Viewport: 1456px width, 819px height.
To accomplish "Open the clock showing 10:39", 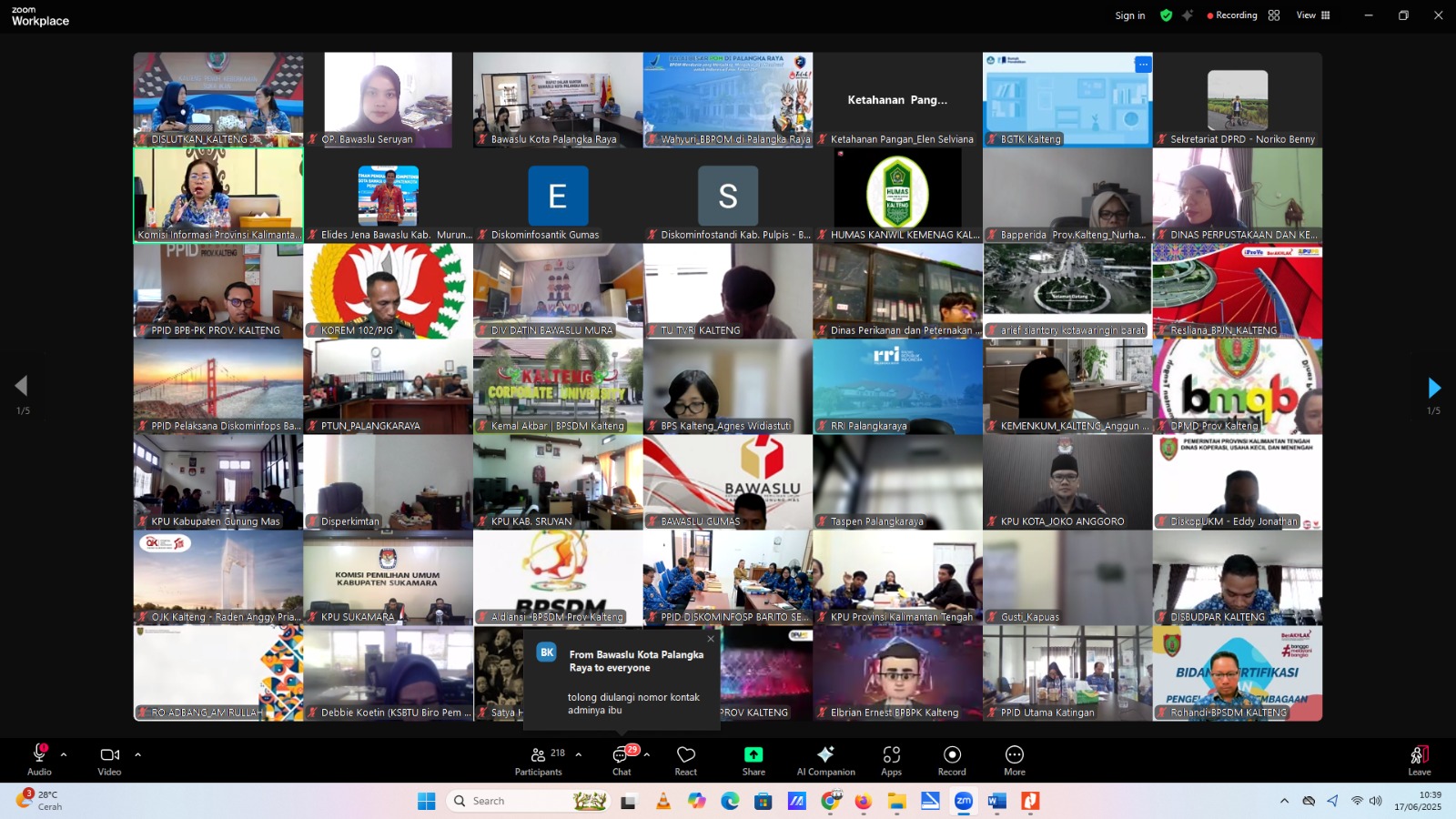I will 1418,801.
